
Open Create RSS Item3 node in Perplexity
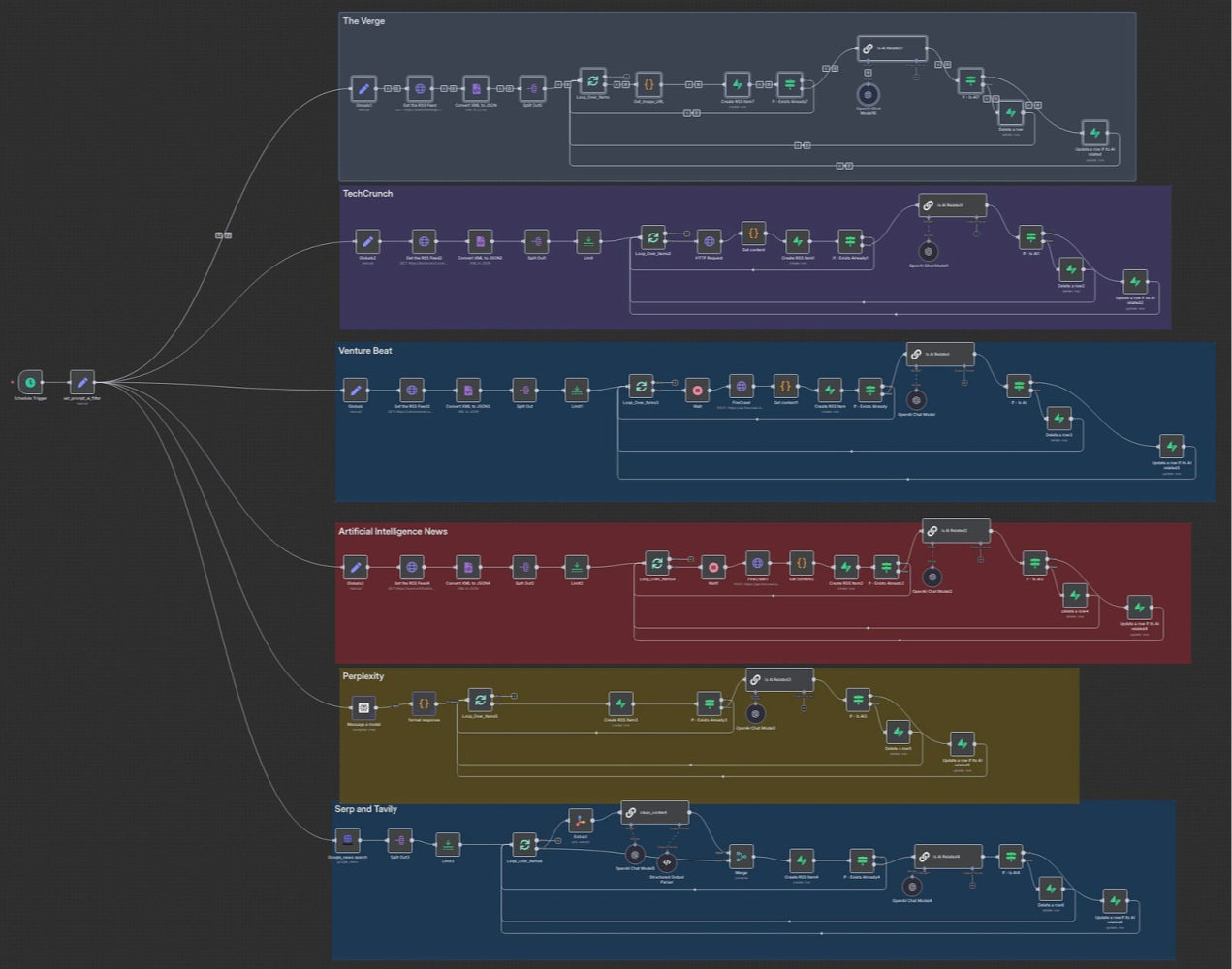(x=620, y=703)
